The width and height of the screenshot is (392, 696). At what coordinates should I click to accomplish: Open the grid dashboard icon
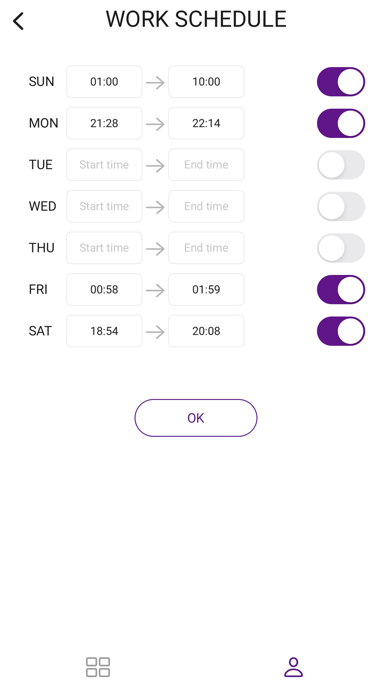(x=98, y=667)
